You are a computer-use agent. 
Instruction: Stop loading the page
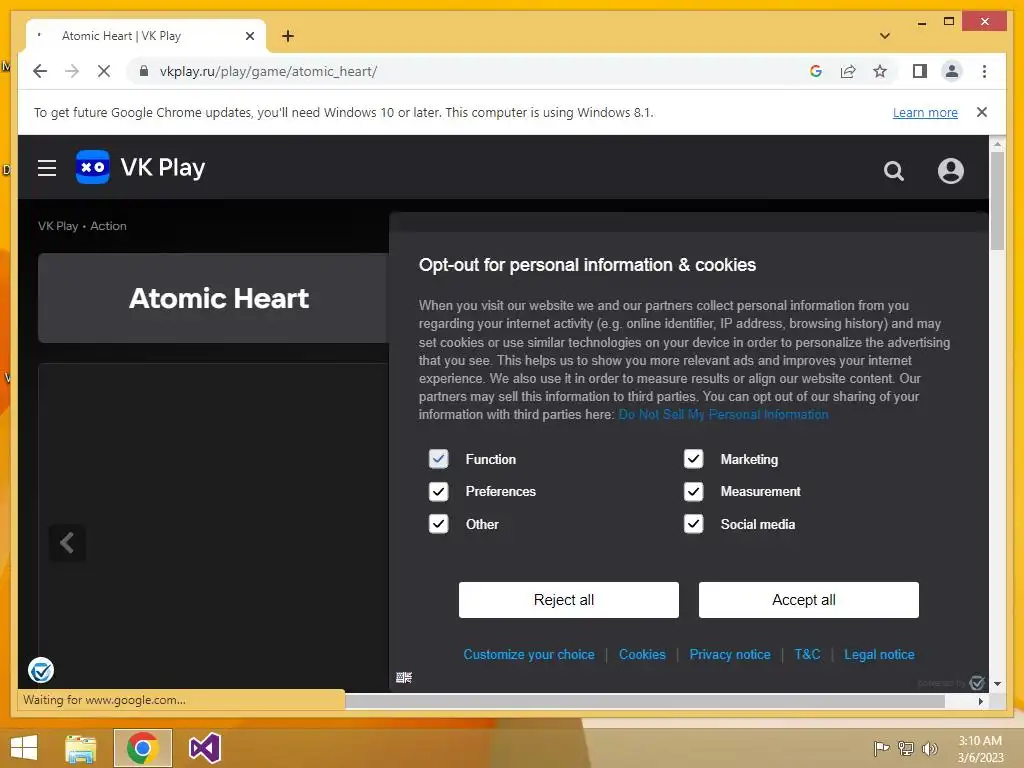[x=104, y=71]
